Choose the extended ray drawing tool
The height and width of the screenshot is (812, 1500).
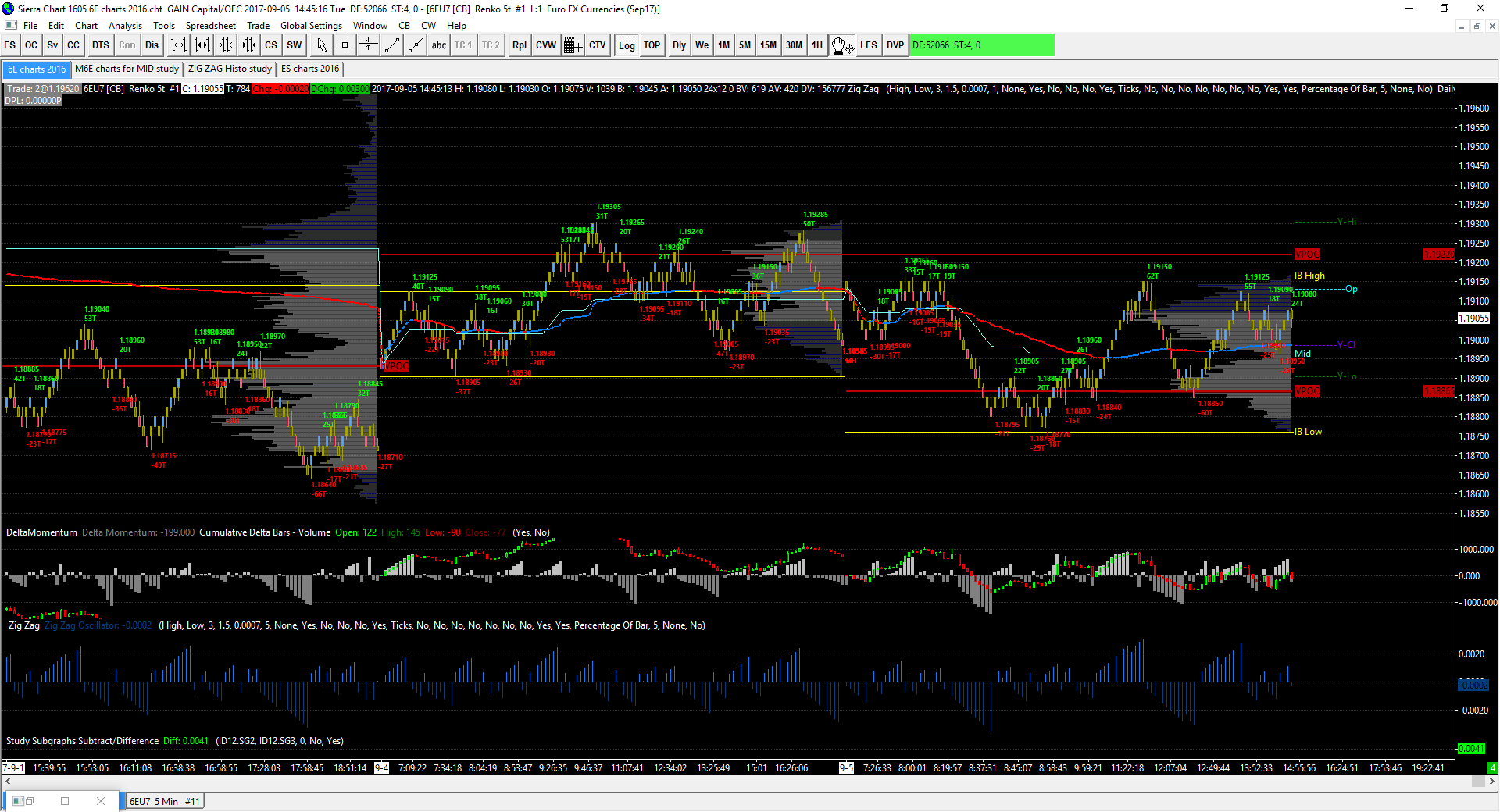click(x=416, y=45)
